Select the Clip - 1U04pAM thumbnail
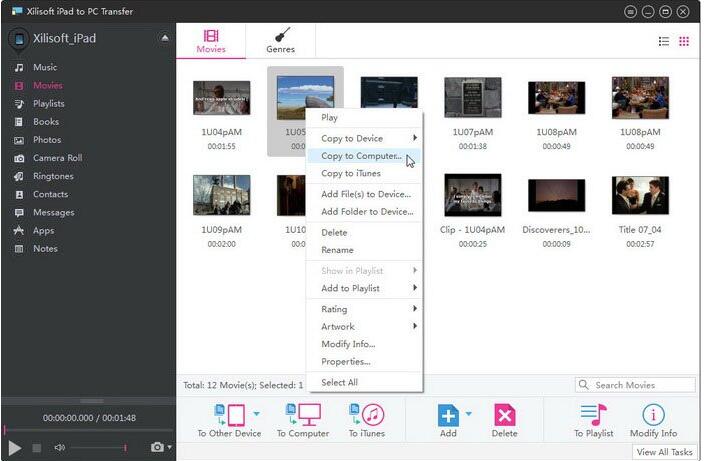Image resolution: width=704 pixels, height=461 pixels. [473, 195]
